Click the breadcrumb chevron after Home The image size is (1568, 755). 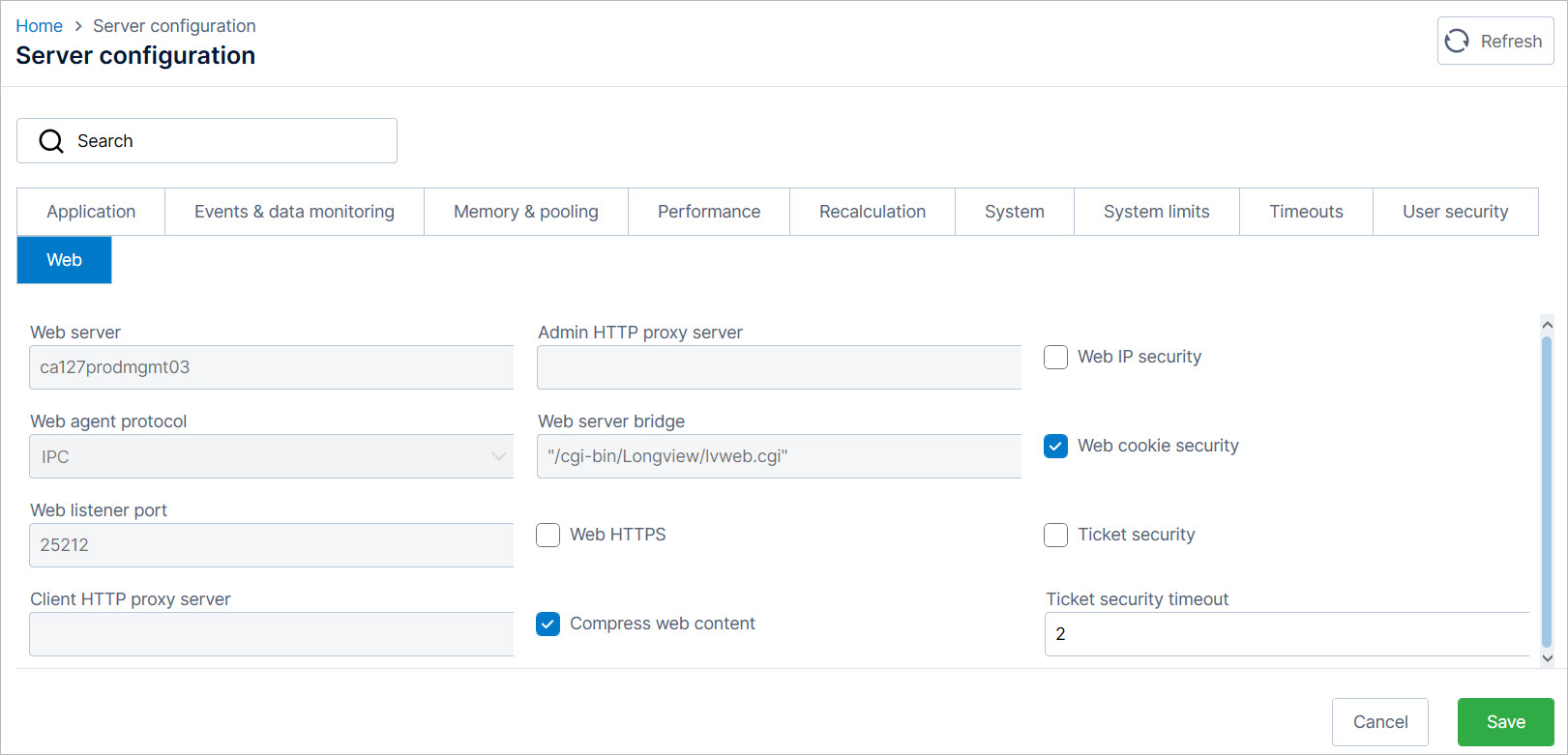(x=78, y=26)
